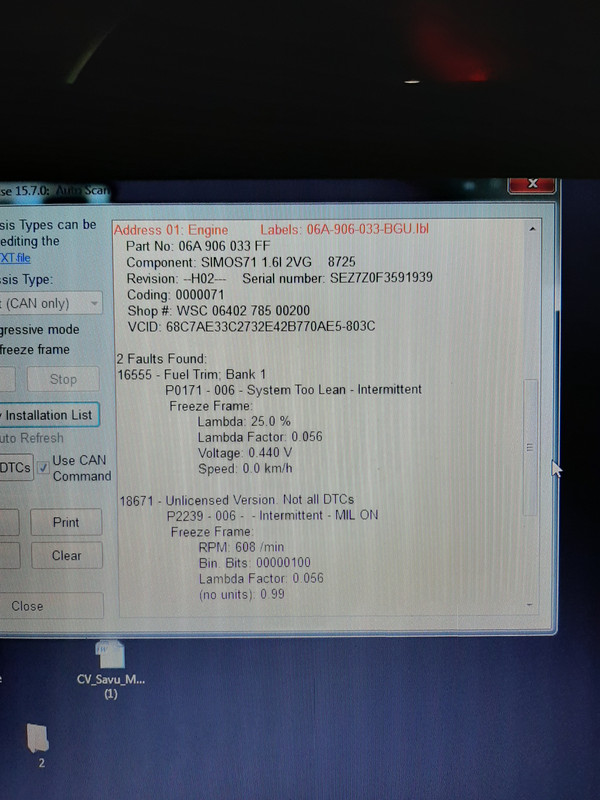Screen dimensions: 600x800
Task: Open the chassis type (CAN only) dropdown
Action: (x=51, y=303)
